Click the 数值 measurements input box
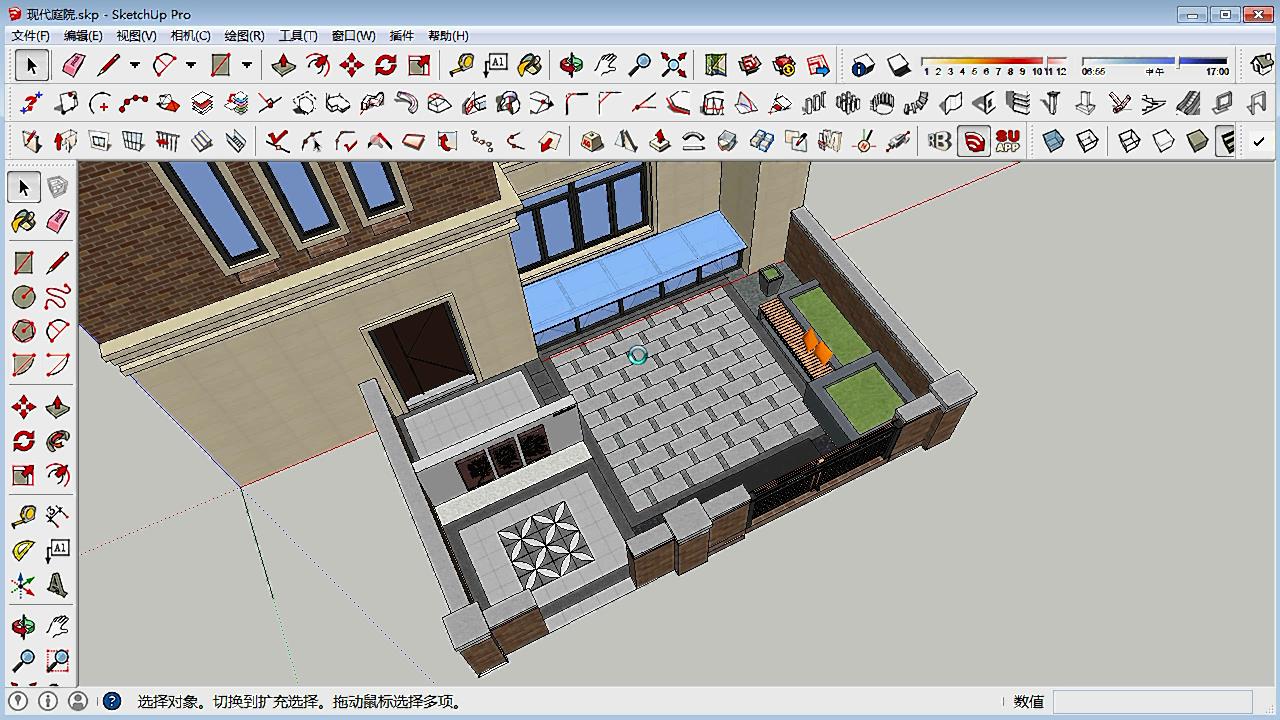Screen dimensions: 1280x720 [x=1152, y=702]
